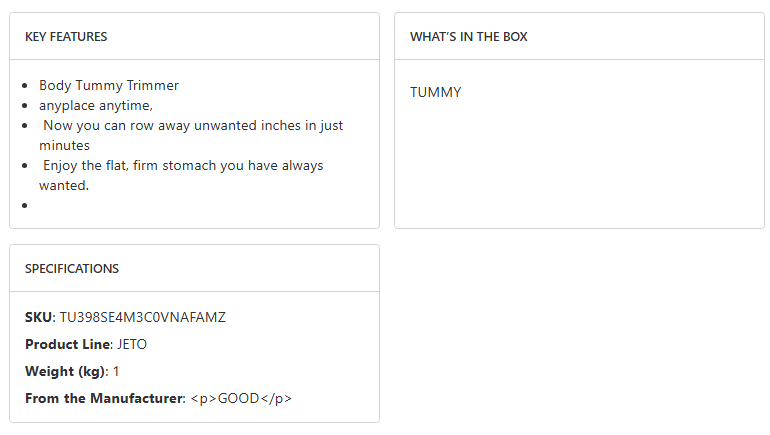Select the SKU code TU398SE4M3C0VNAFAMZ
Viewport: 770px width, 435px height.
coord(143,318)
